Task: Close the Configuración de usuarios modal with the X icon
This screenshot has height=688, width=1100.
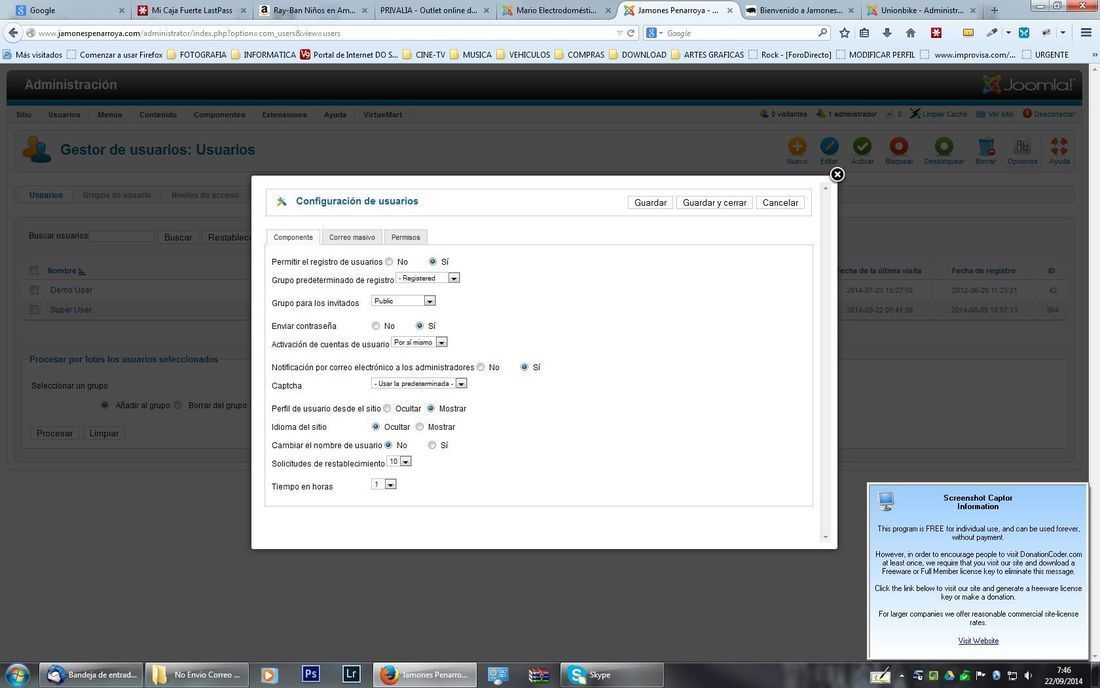Action: pos(837,174)
